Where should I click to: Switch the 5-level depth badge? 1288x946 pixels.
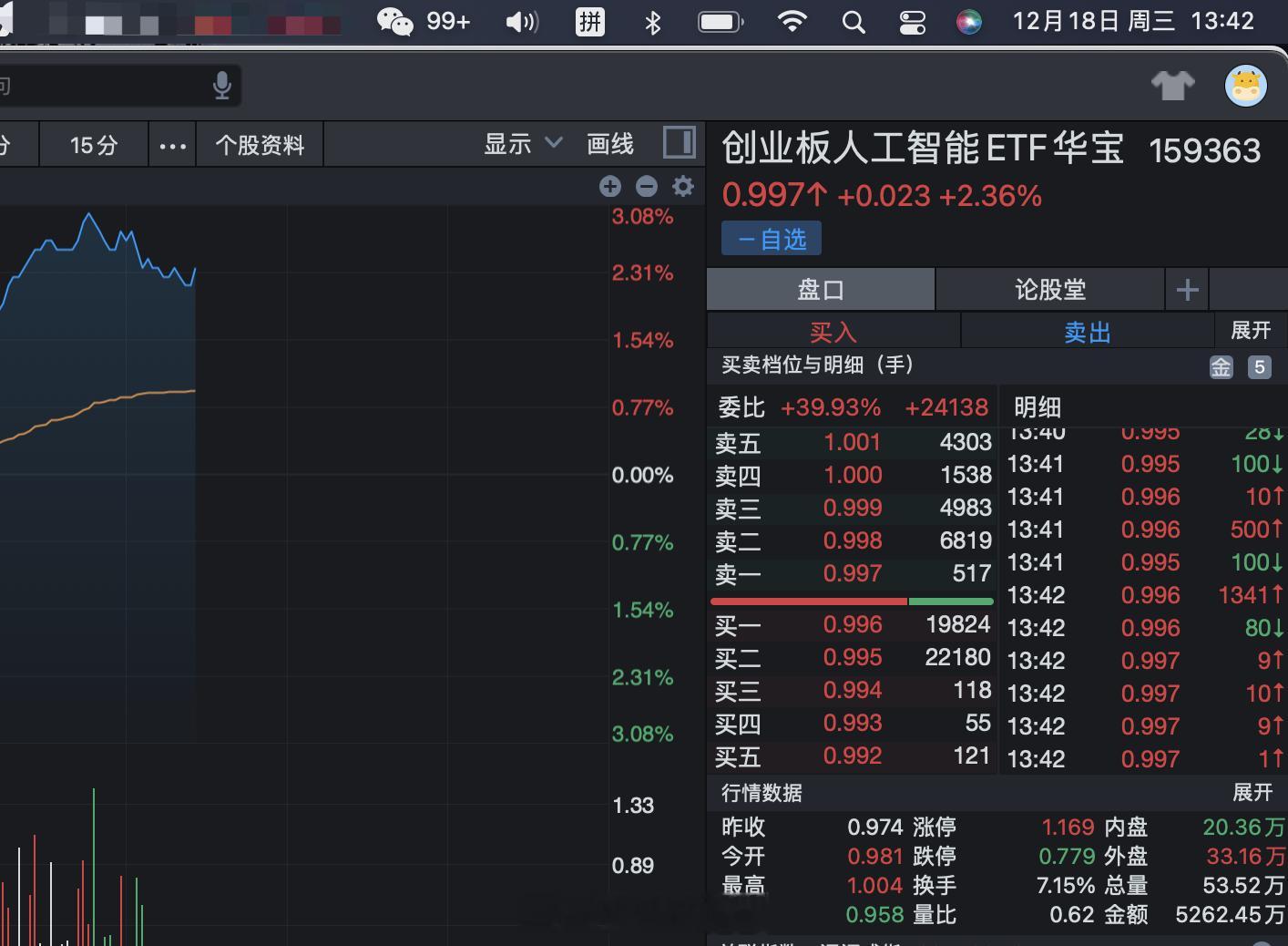click(1260, 366)
